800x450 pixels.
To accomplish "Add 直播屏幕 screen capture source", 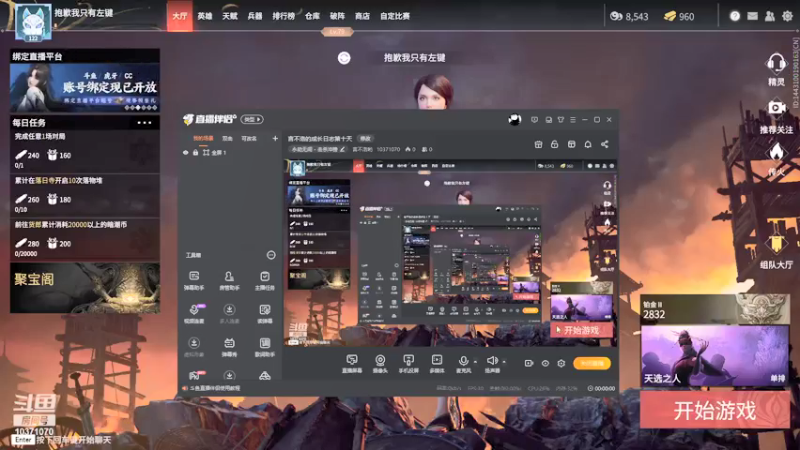I will click(x=352, y=364).
